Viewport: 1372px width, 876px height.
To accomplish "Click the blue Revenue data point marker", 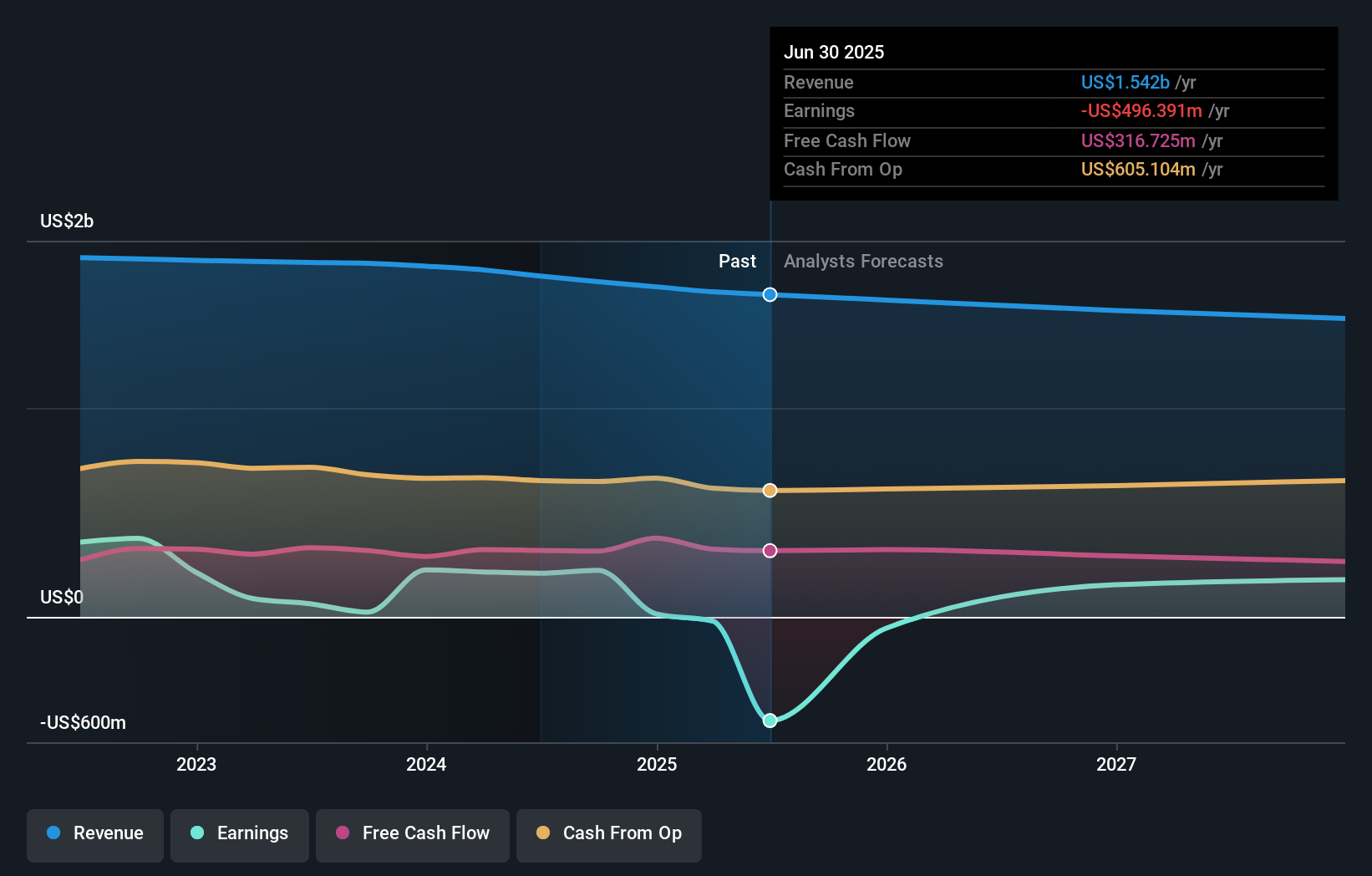I will point(770,294).
